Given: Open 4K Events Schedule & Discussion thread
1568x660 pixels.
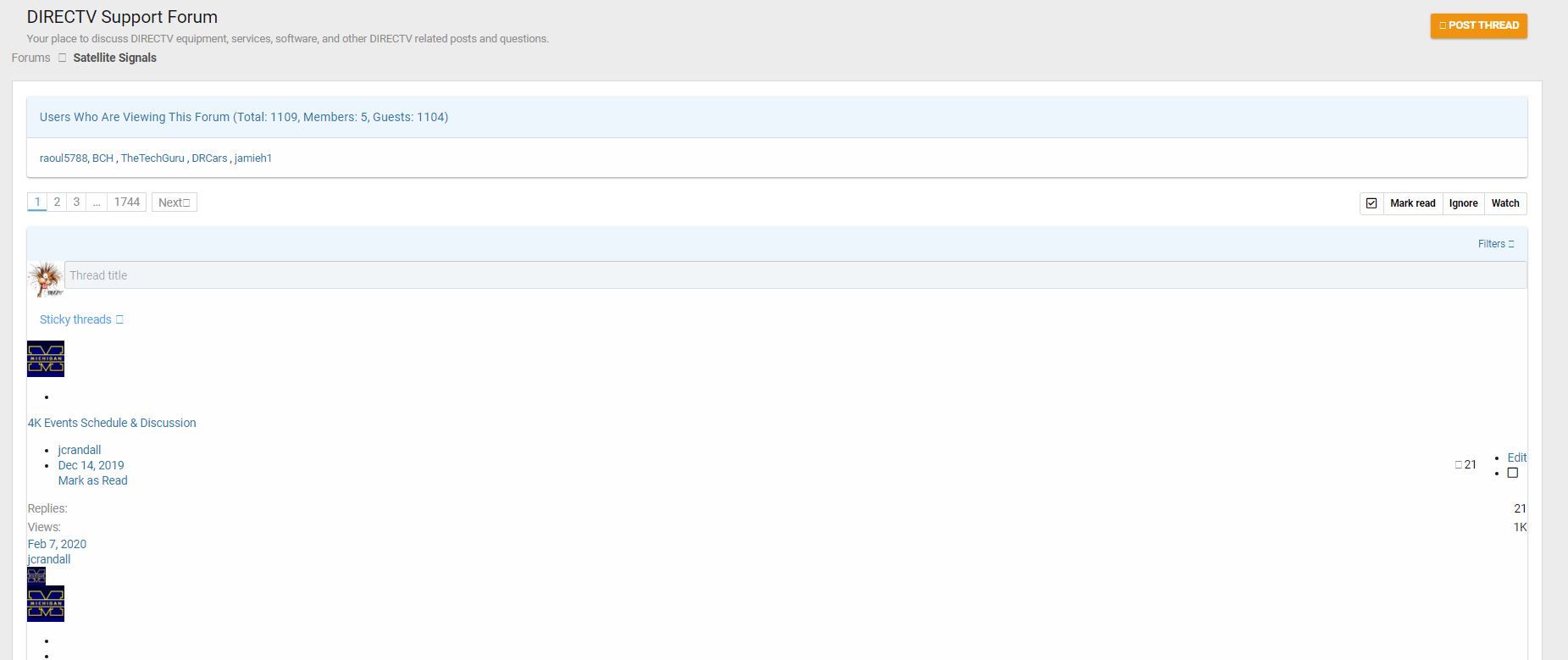Looking at the screenshot, I should click(x=112, y=423).
